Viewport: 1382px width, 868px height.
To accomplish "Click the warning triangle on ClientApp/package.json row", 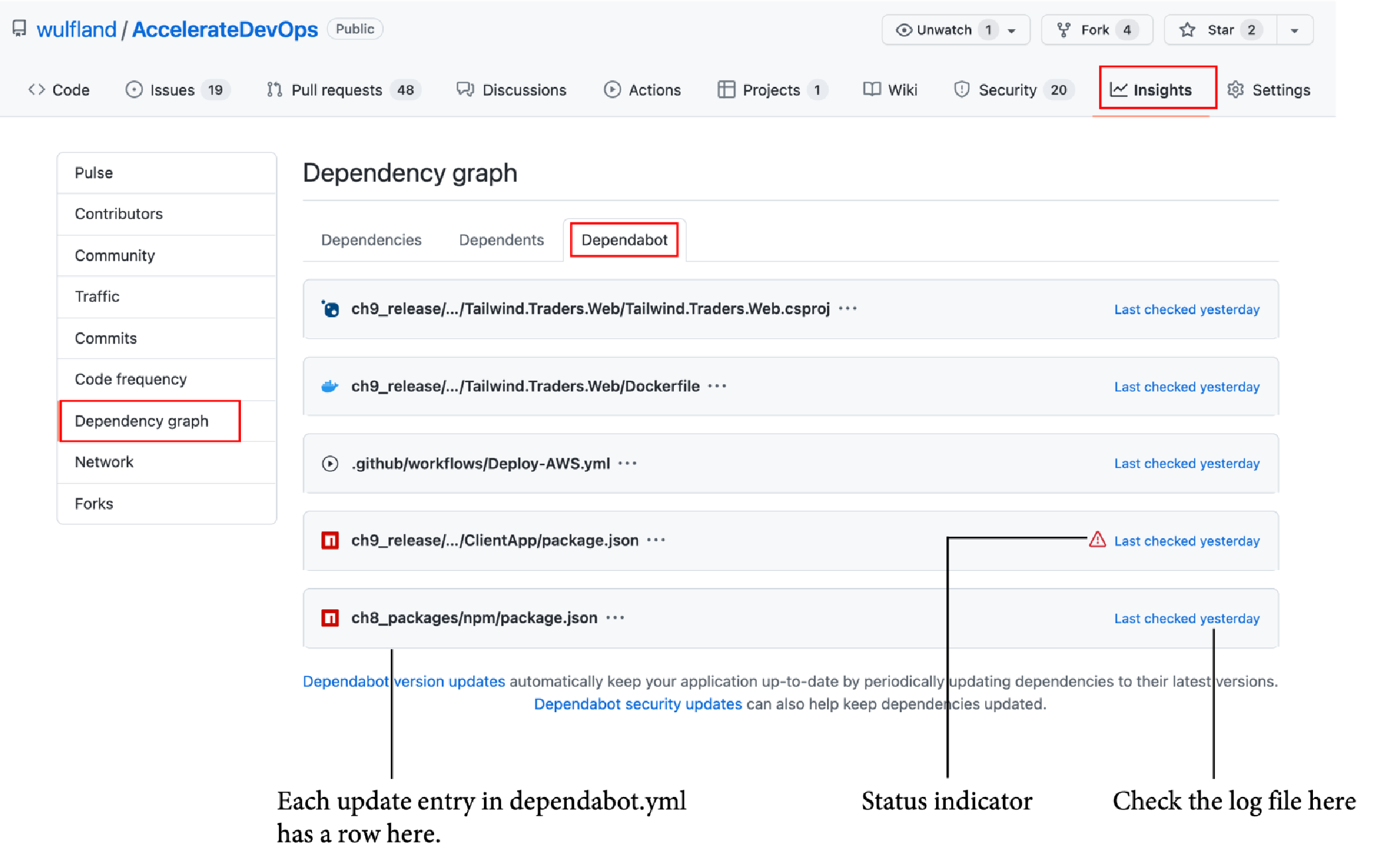I will click(1097, 540).
